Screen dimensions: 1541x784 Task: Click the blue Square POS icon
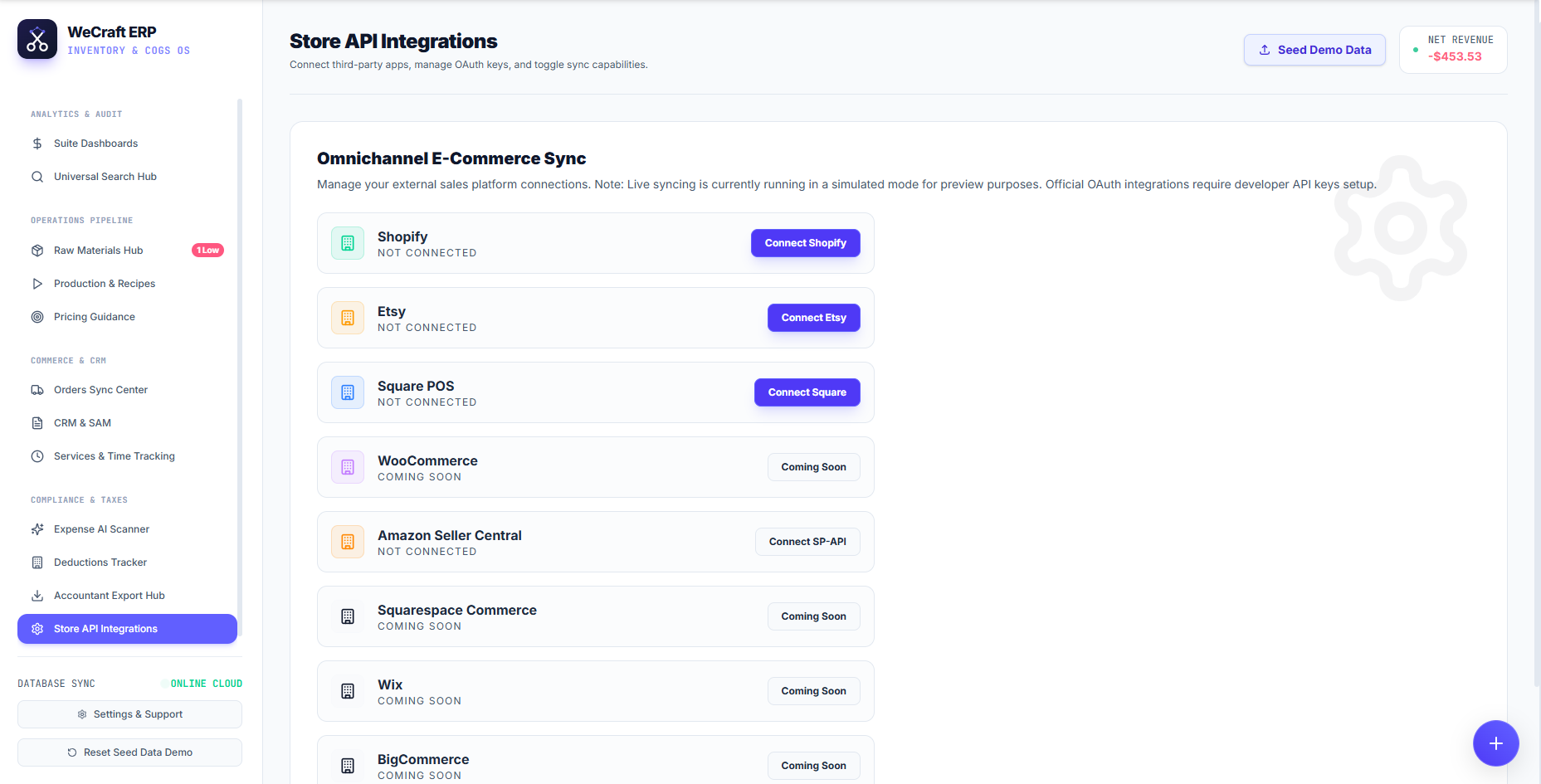[348, 392]
